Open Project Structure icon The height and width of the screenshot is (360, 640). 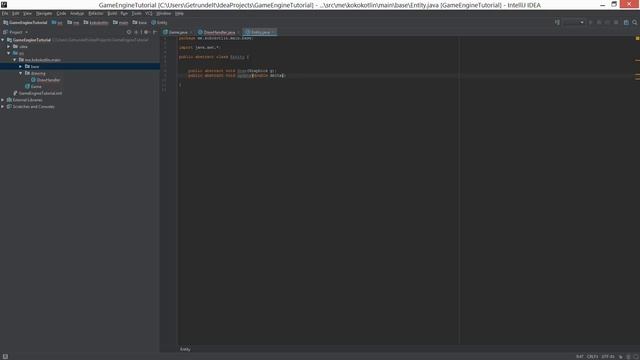(626, 22)
